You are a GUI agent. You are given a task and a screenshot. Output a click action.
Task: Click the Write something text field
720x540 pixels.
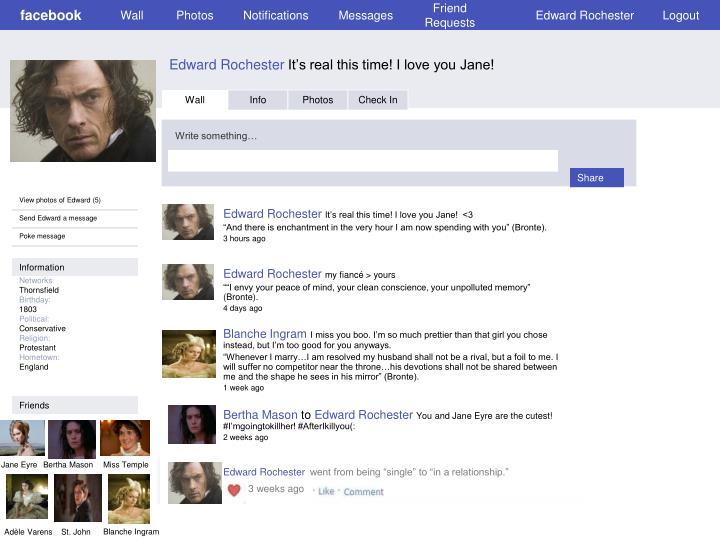363,161
